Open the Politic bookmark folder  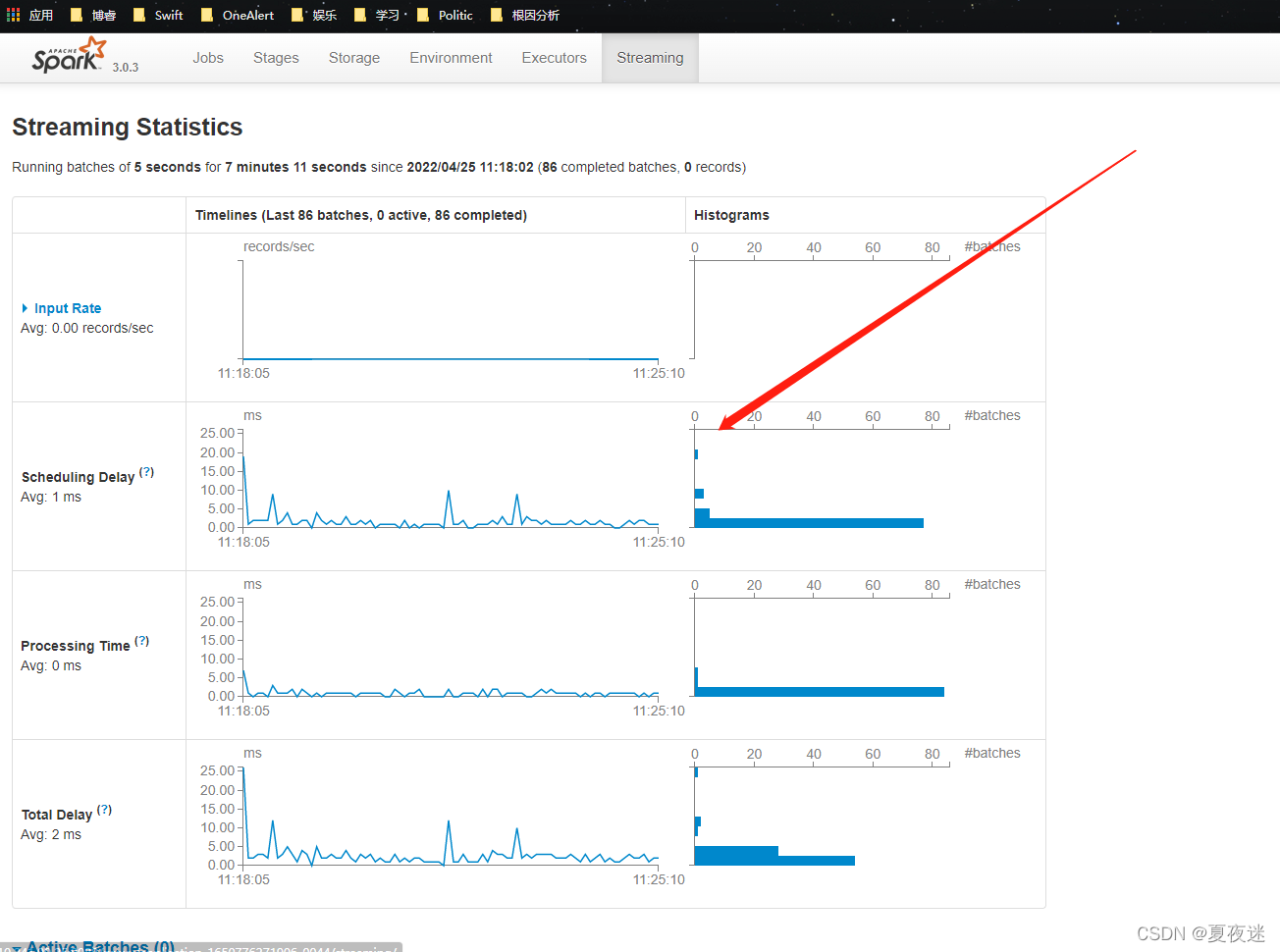tap(445, 15)
